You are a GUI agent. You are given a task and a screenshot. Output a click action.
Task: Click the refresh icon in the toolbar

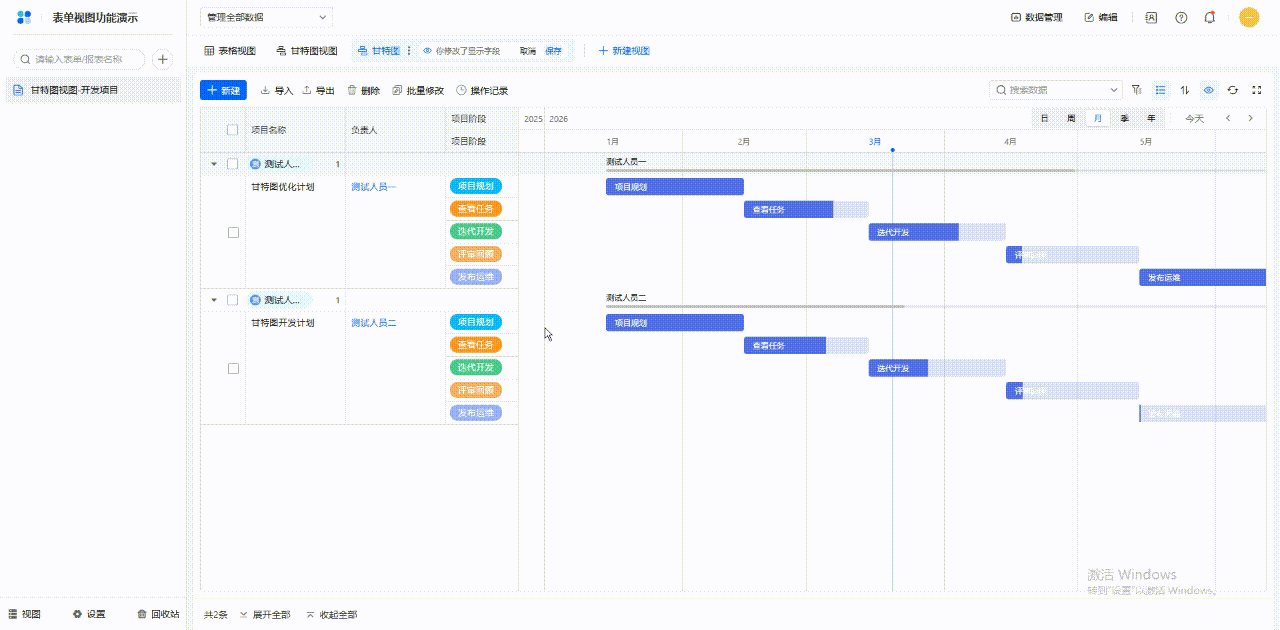(x=1233, y=90)
